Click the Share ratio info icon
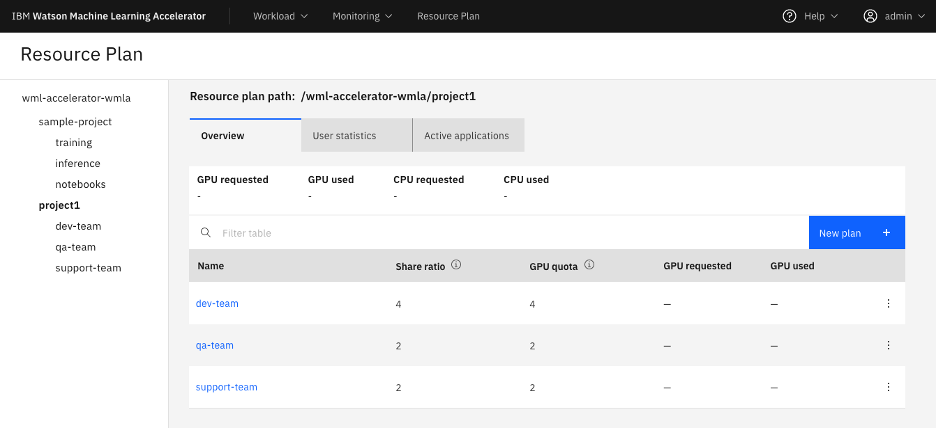Viewport: 936px width, 428px height. (456, 265)
